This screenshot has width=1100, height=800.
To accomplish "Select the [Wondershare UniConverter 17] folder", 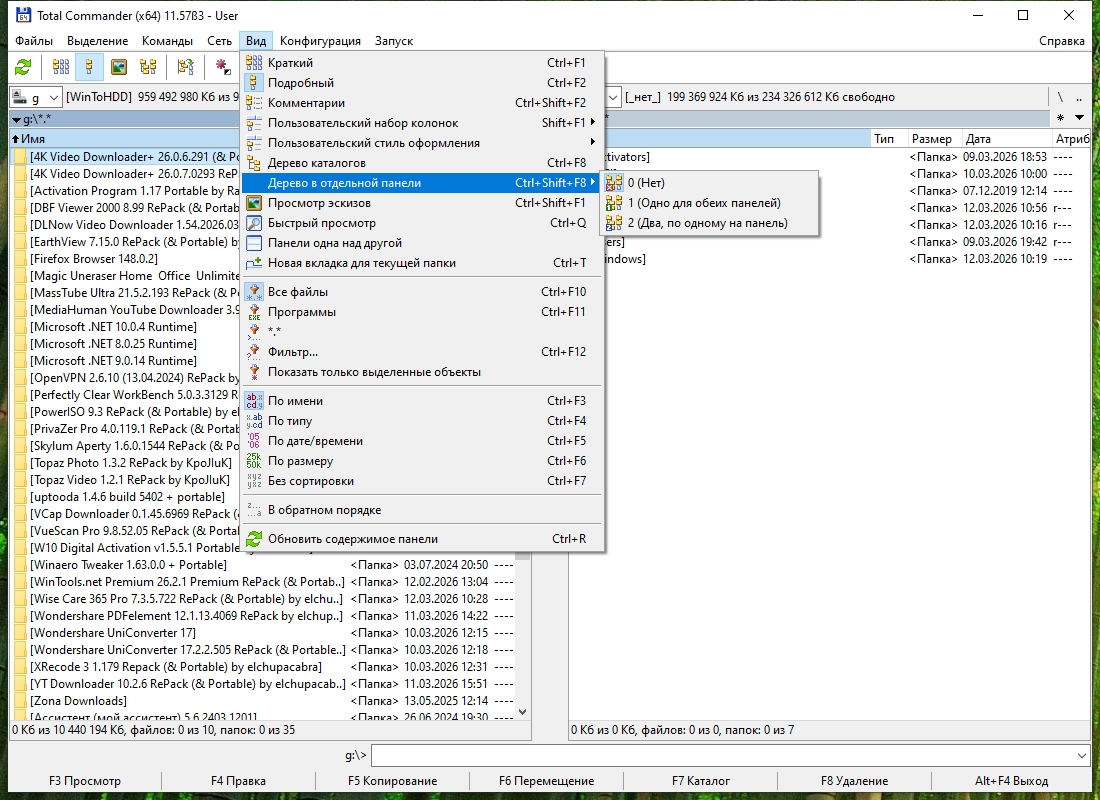I will (113, 633).
